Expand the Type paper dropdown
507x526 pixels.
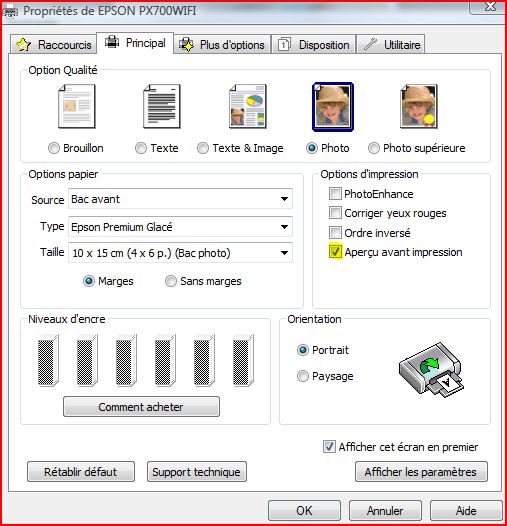click(180, 227)
